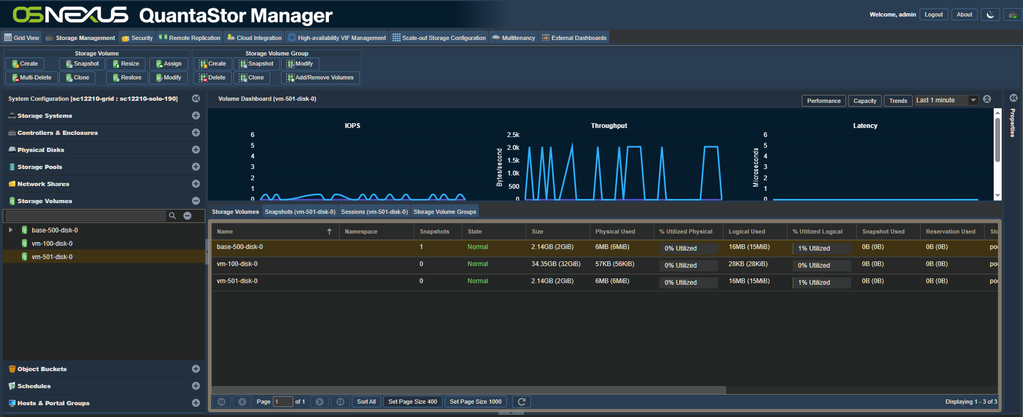
Task: Expand the Object Buckets section
Action: [x=196, y=369]
